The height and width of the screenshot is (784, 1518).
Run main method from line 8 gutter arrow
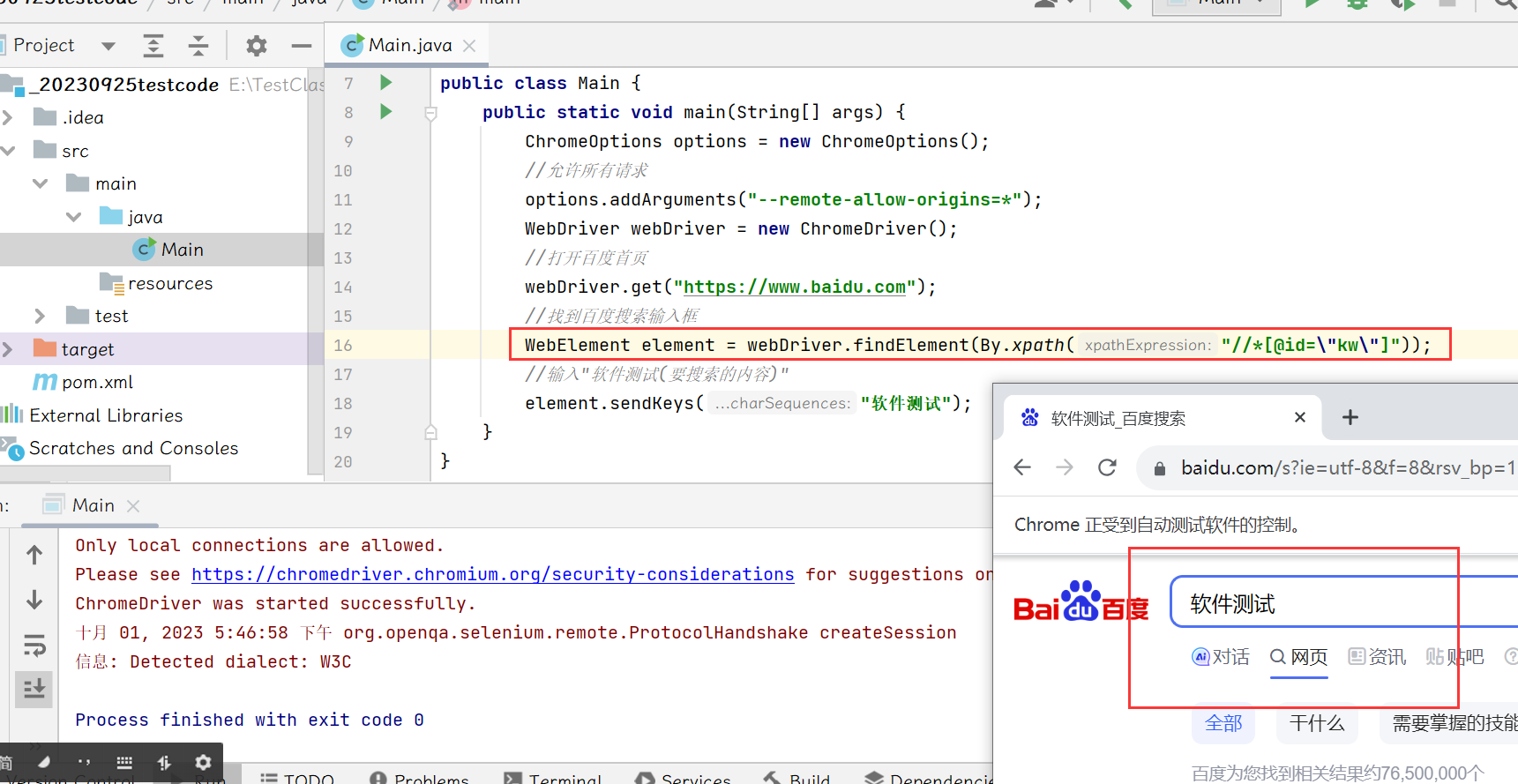click(x=385, y=111)
